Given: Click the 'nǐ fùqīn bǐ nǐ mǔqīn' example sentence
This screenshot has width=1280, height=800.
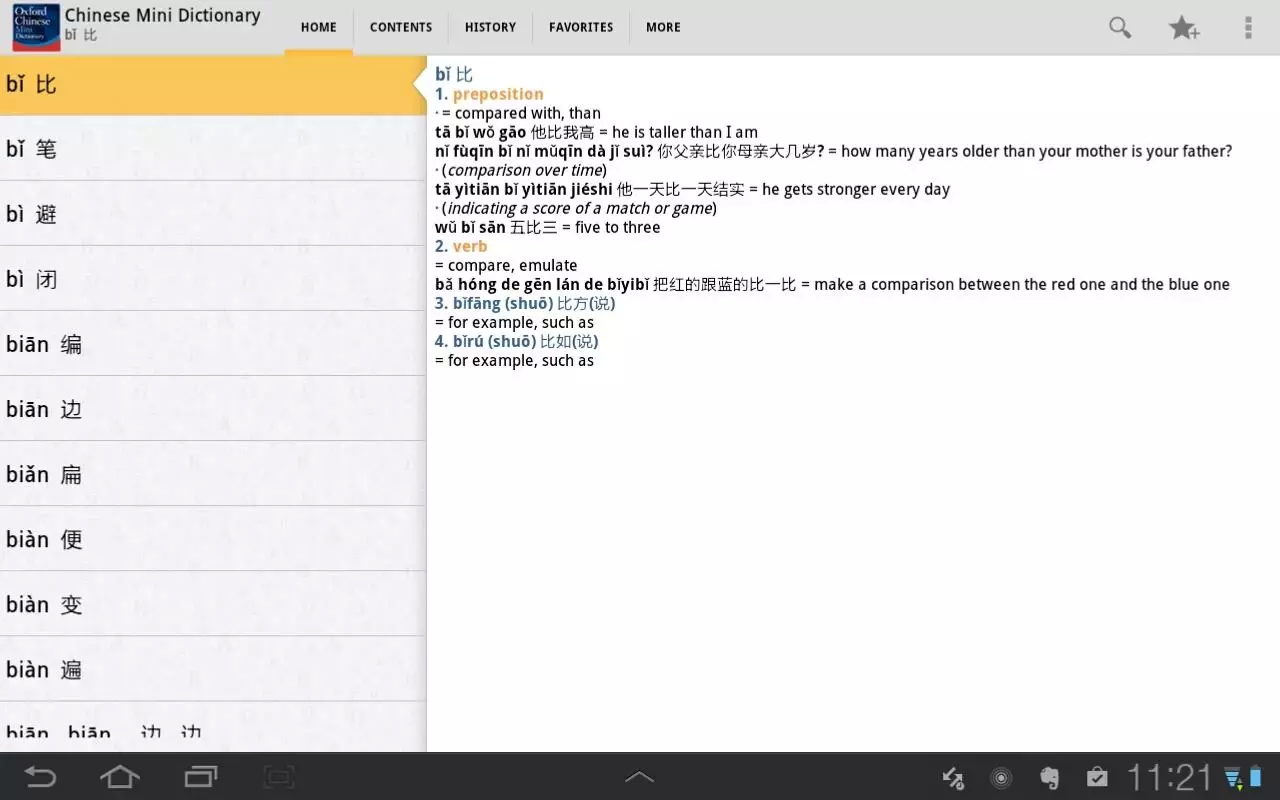Looking at the screenshot, I should (x=833, y=151).
